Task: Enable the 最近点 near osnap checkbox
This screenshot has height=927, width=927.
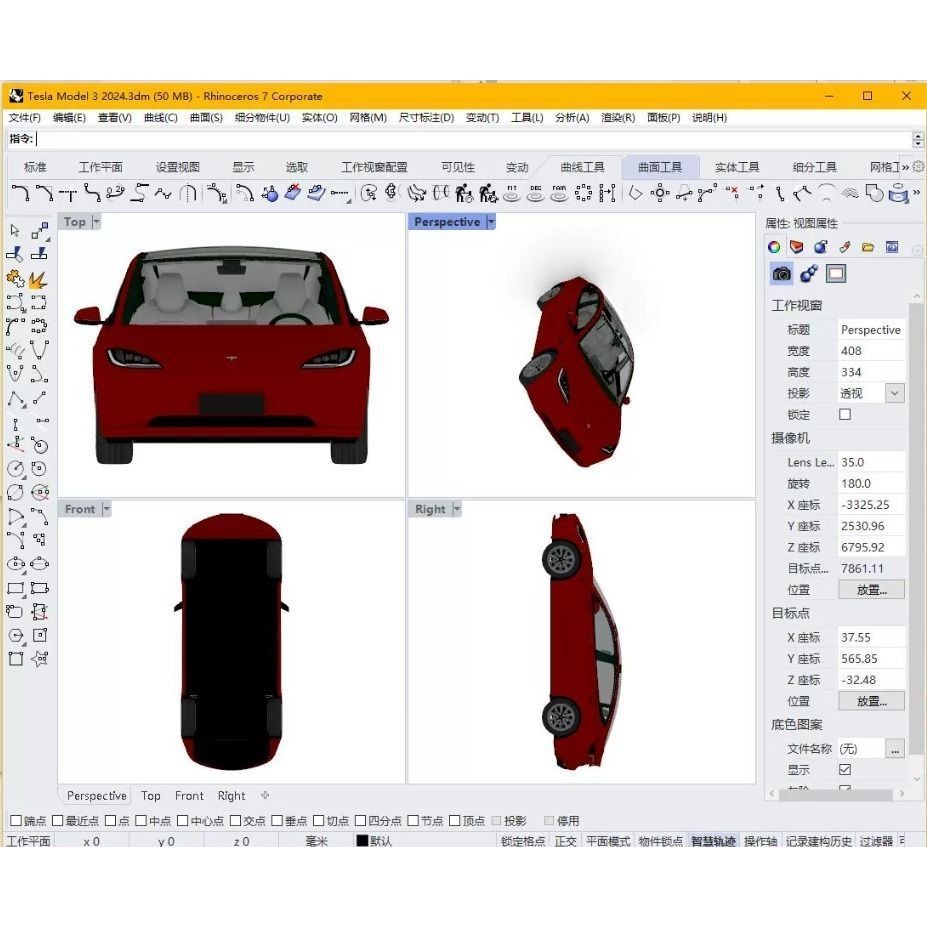Action: click(x=57, y=821)
